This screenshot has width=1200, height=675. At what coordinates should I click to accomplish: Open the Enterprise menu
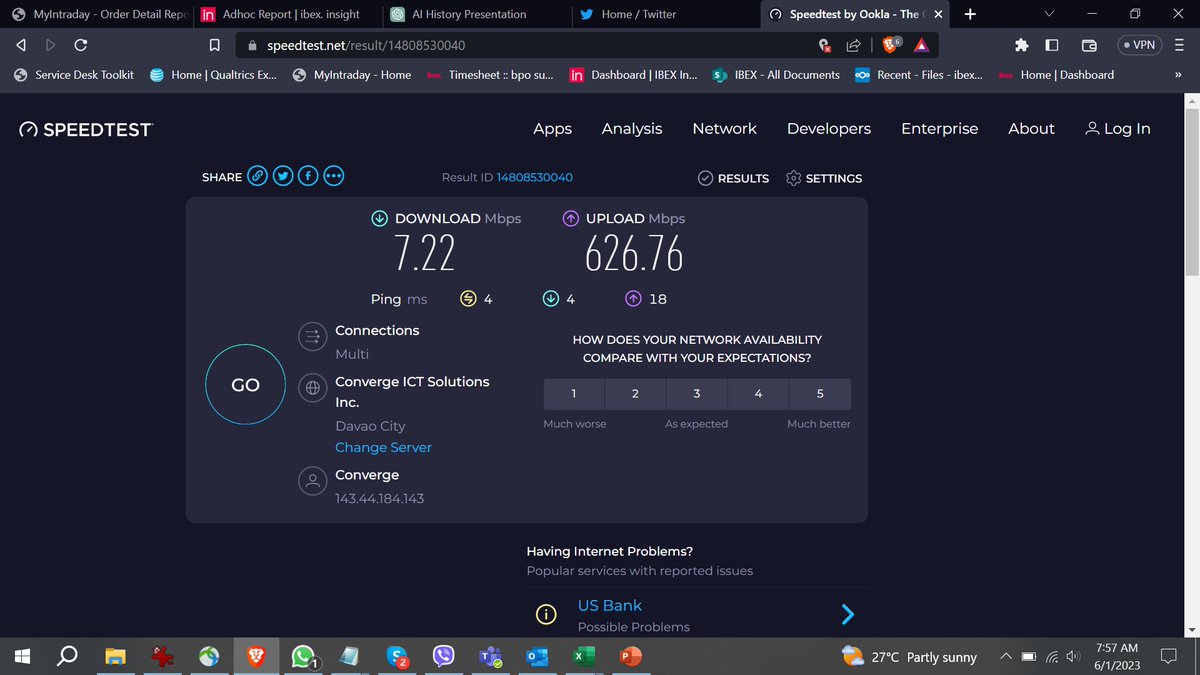coord(940,128)
